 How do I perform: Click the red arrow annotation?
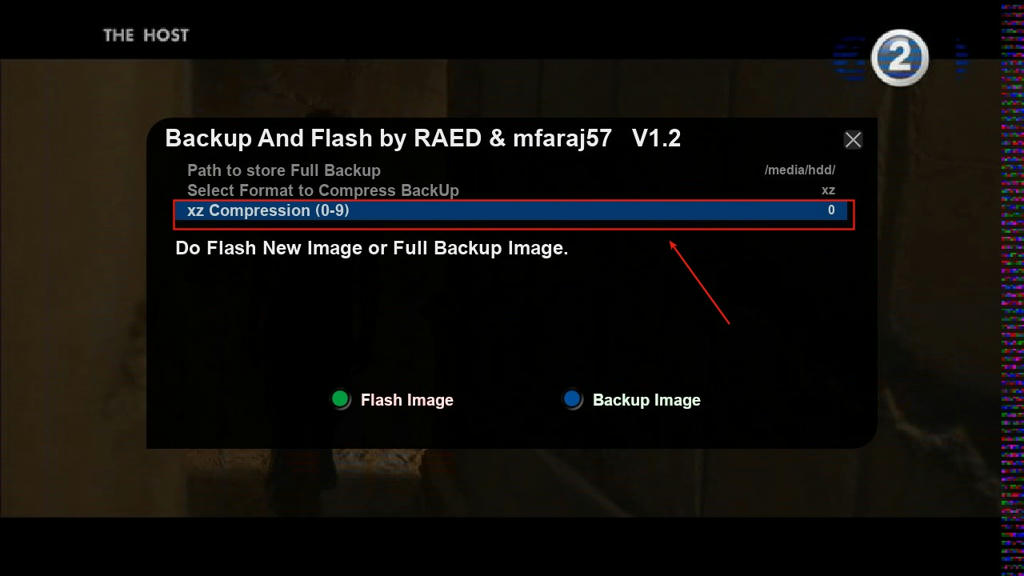pos(699,282)
